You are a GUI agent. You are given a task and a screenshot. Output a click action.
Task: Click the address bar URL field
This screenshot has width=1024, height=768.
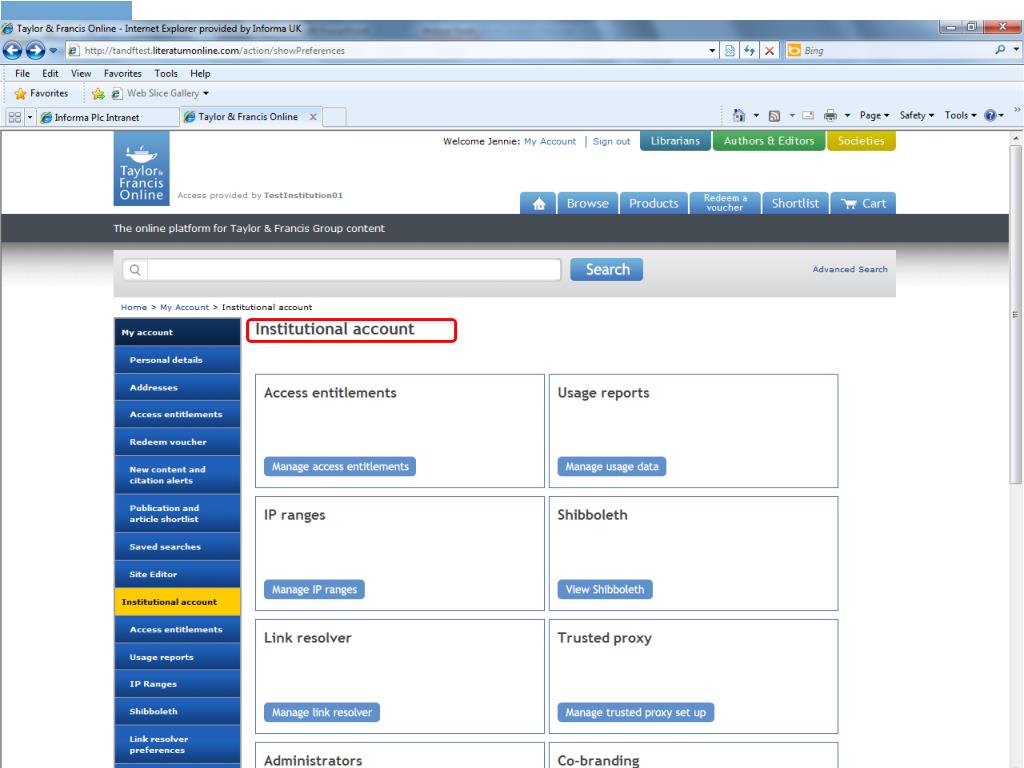point(385,50)
